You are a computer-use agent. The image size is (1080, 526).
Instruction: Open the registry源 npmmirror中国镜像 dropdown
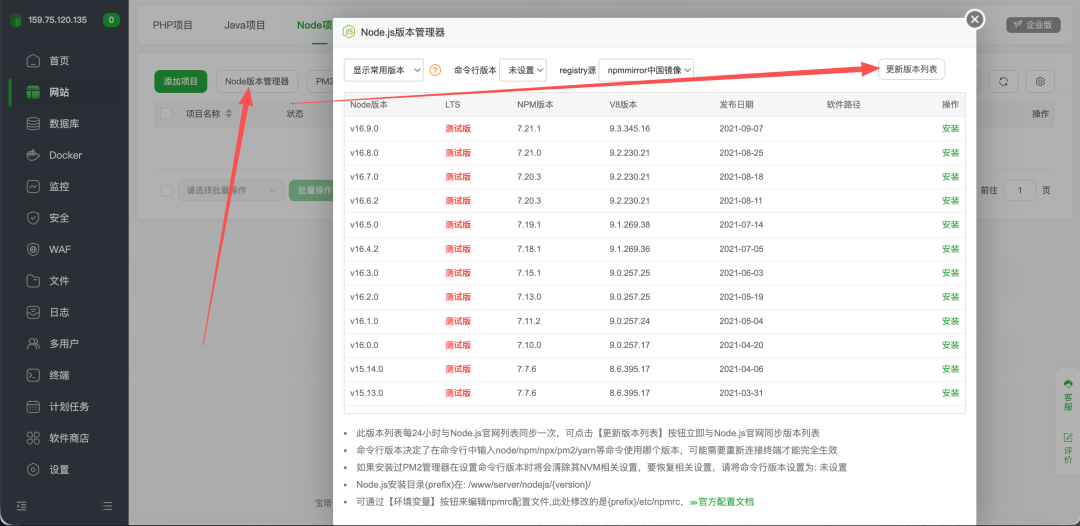(646, 70)
